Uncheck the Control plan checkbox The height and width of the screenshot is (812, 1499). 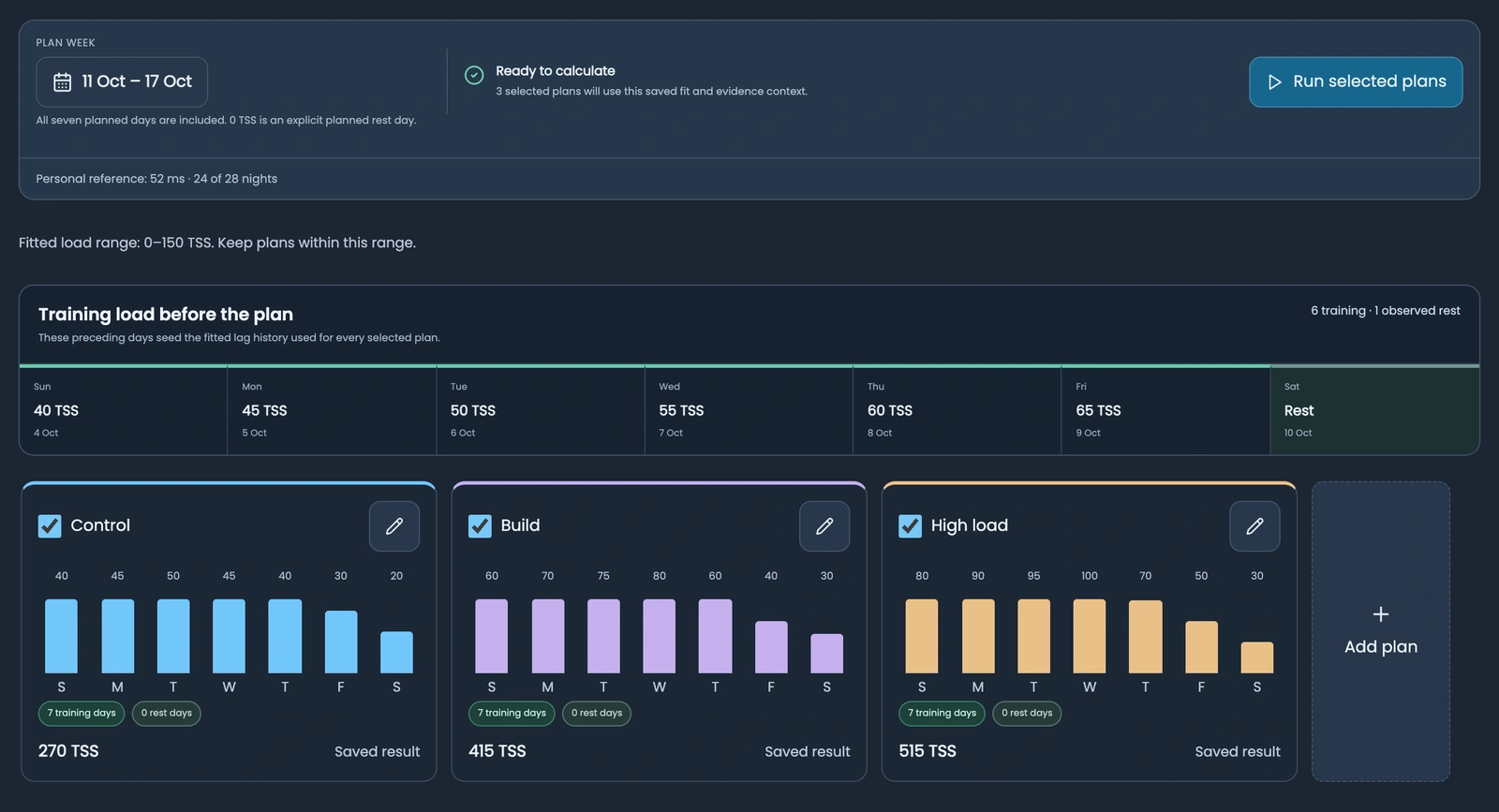tap(50, 526)
